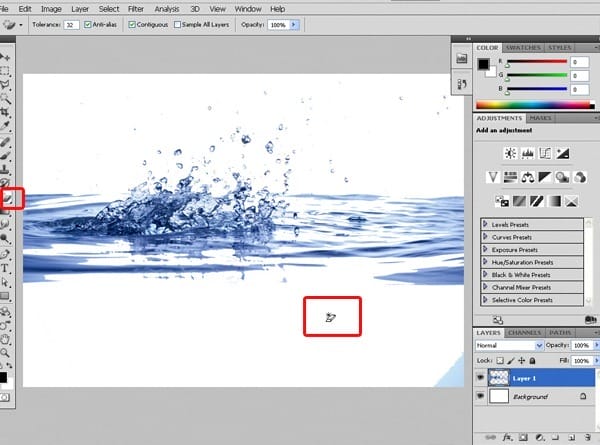Select the Crop tool
600x445 pixels.
(x=5, y=112)
